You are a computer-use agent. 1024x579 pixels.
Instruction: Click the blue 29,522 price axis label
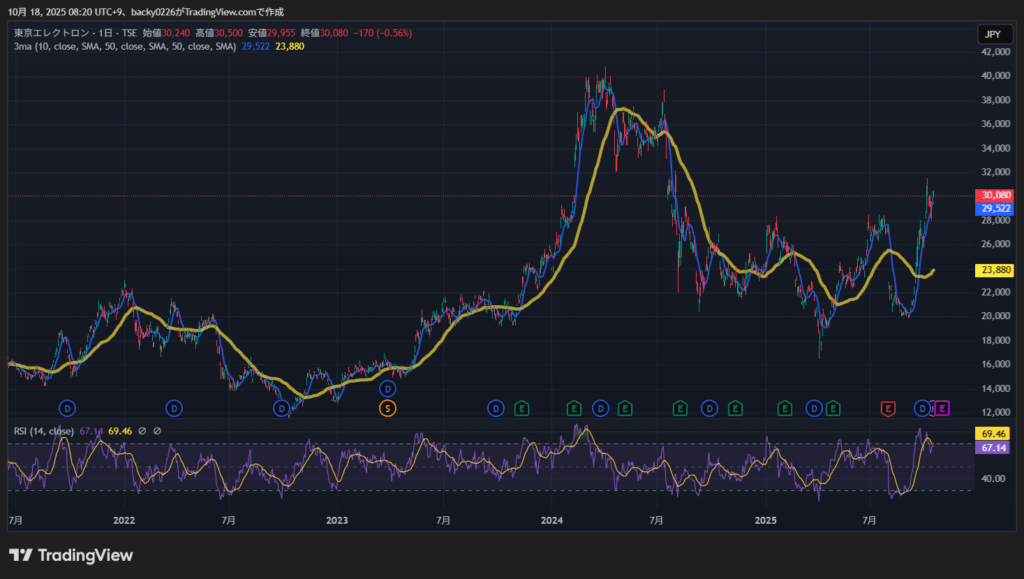point(996,209)
